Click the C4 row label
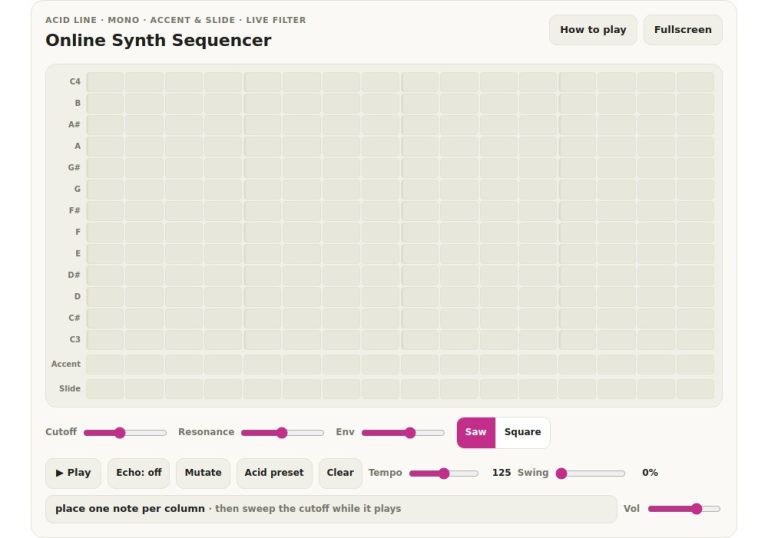The height and width of the screenshot is (538, 768). 74,82
